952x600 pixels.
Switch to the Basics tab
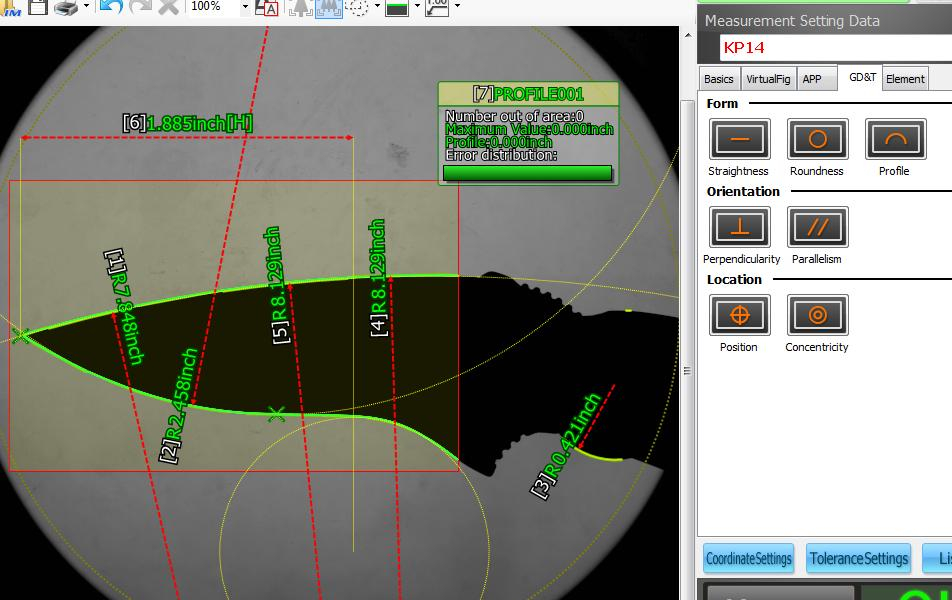[718, 79]
